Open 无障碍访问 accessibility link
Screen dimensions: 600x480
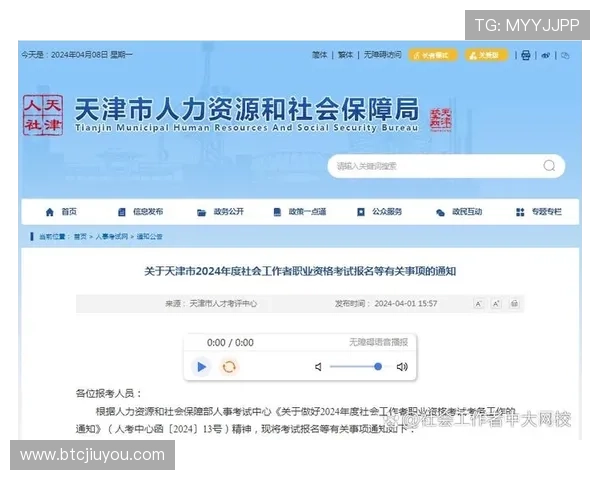pyautogui.click(x=382, y=55)
